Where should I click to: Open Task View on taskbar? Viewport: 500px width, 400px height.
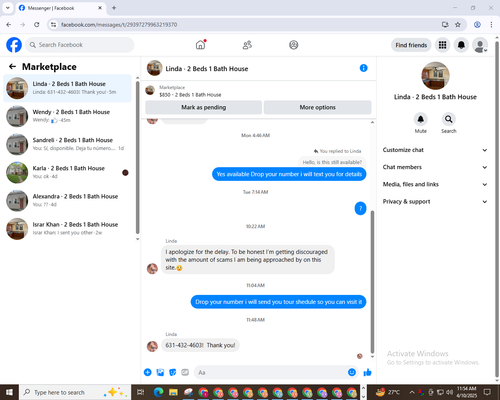click(x=140, y=392)
